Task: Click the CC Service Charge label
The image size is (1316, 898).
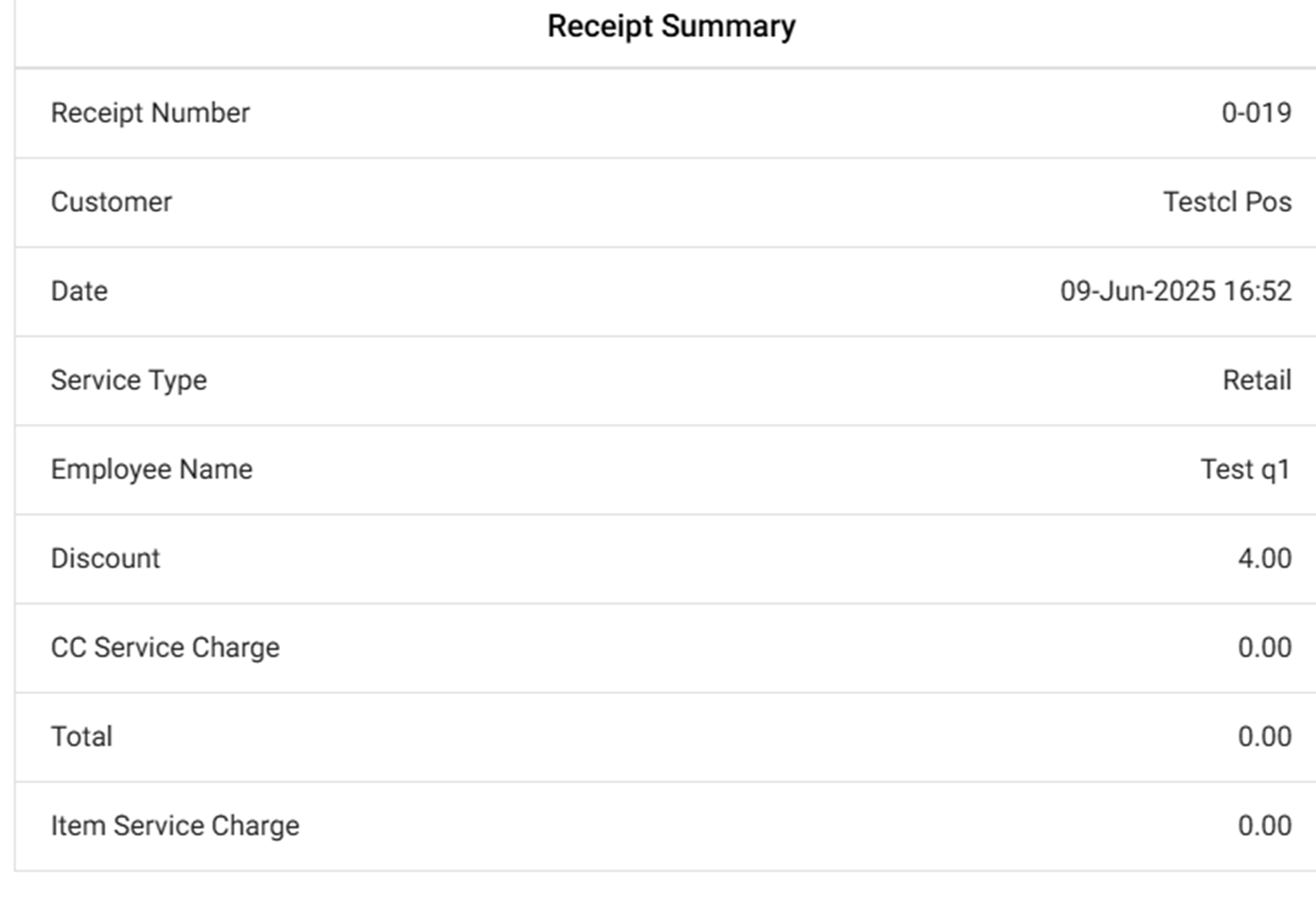Action: [165, 648]
